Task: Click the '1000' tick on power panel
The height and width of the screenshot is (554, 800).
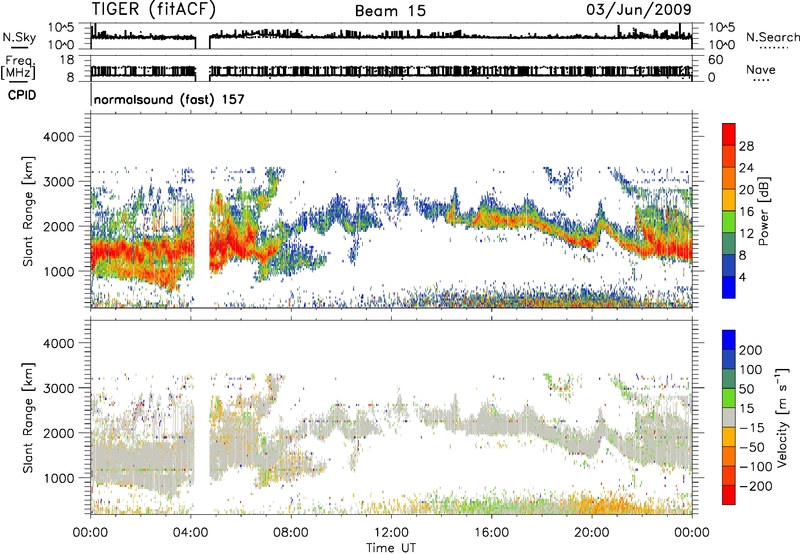Action: [58, 271]
